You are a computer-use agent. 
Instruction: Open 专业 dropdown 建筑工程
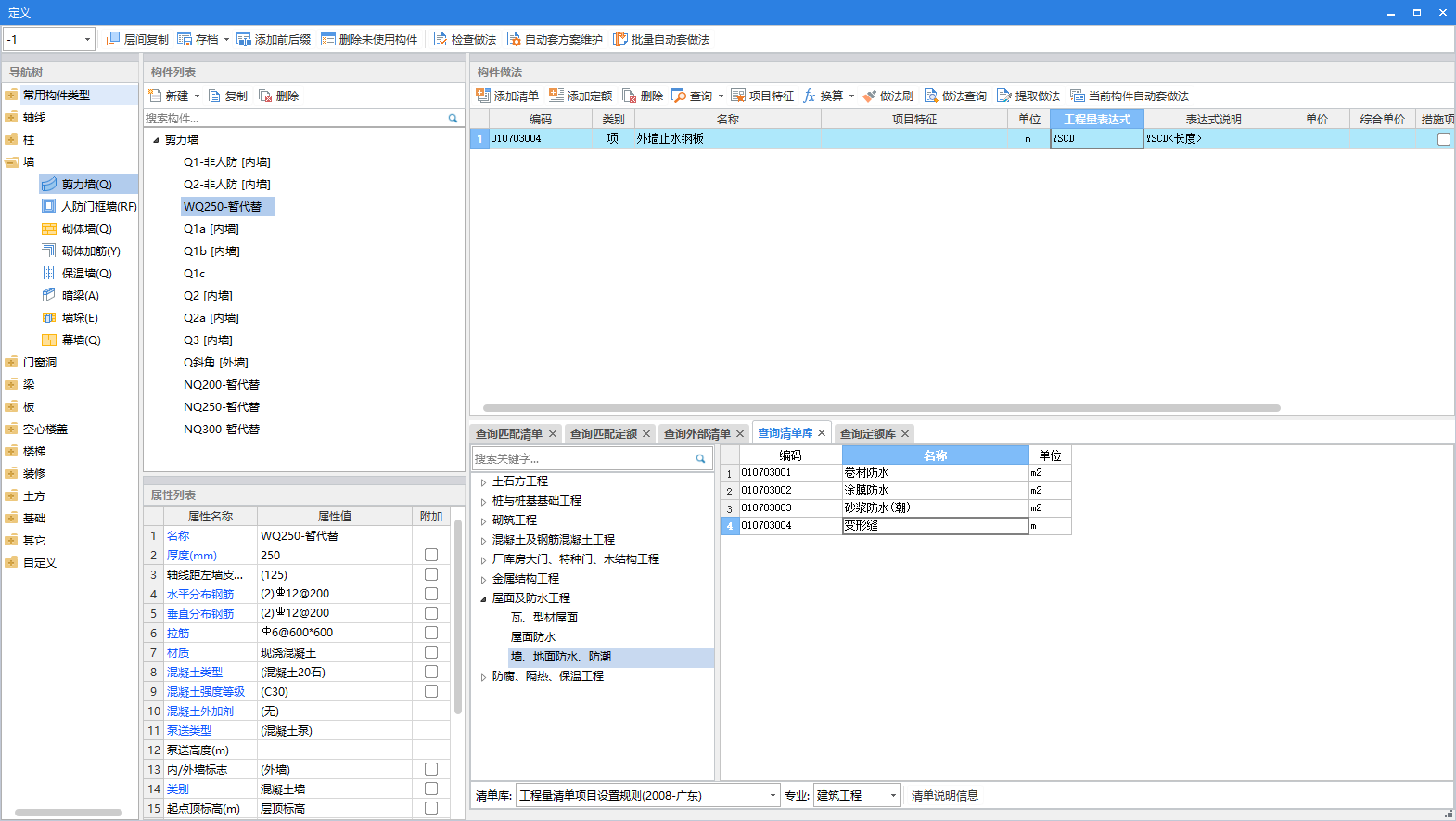(x=893, y=795)
